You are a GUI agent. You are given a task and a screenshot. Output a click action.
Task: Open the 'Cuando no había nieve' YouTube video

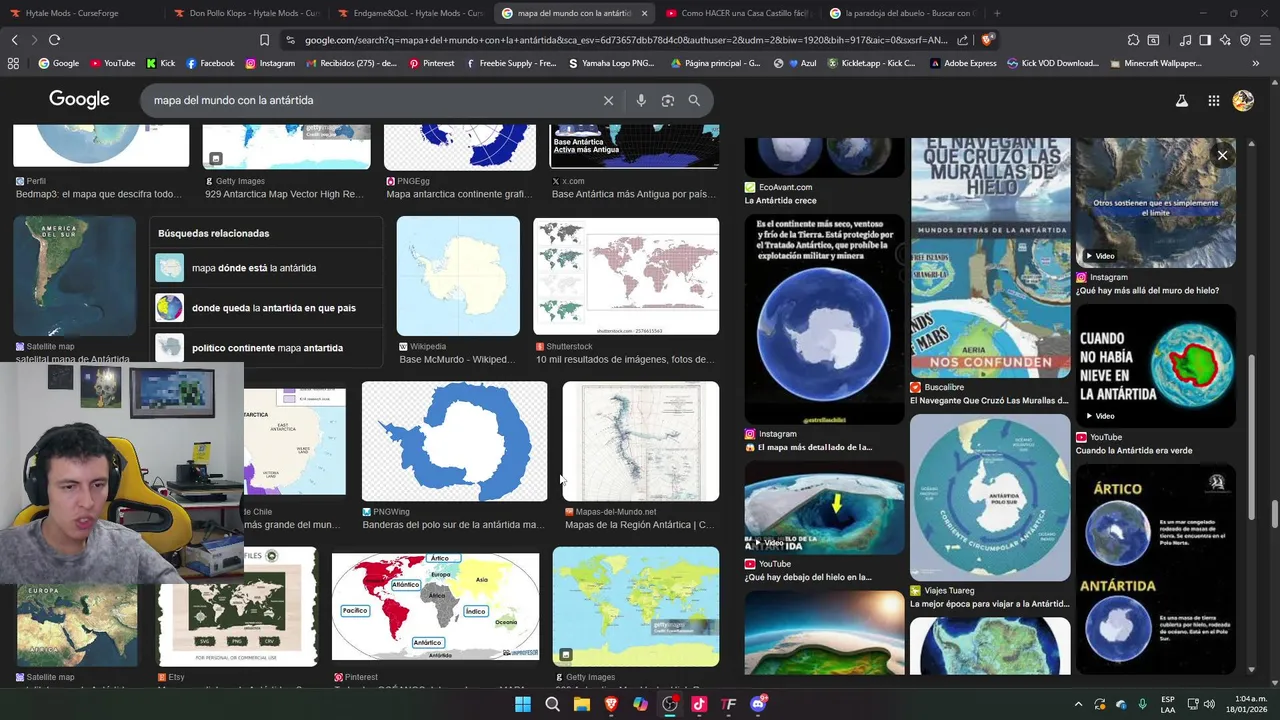pos(1156,366)
